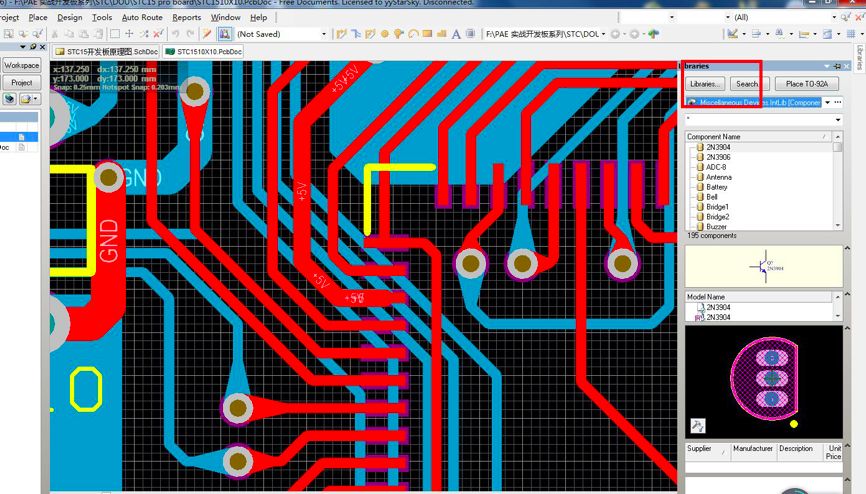866x494 pixels.
Task: Select the place arc tool
Action: point(413,34)
